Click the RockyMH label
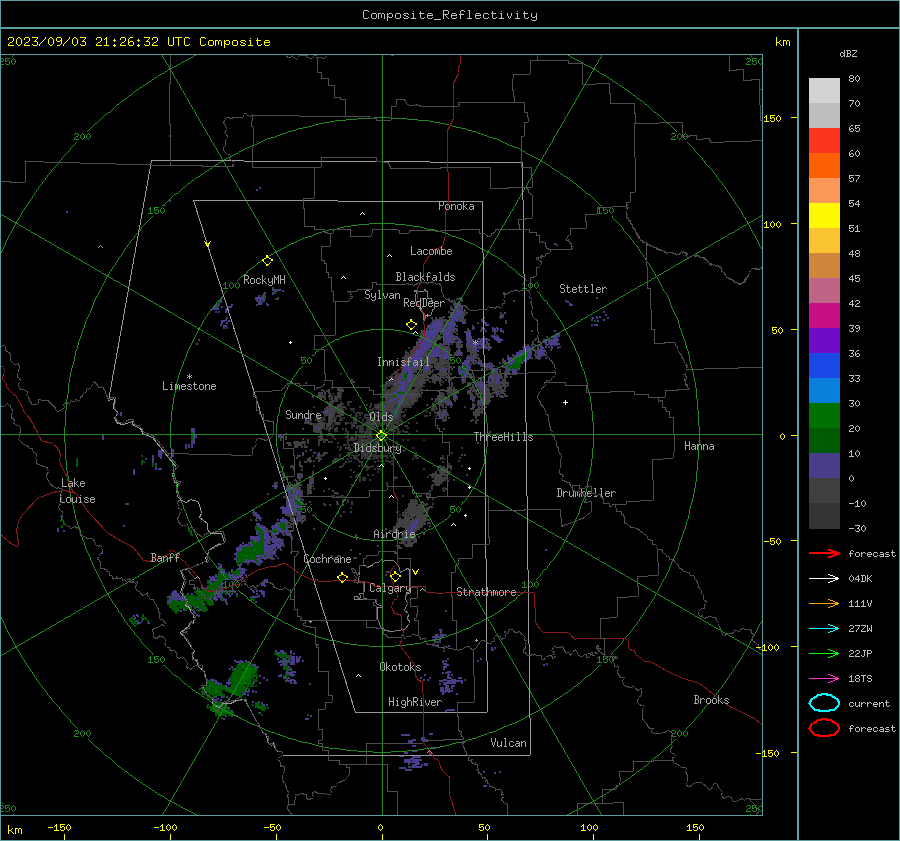This screenshot has width=900, height=841. click(x=264, y=280)
